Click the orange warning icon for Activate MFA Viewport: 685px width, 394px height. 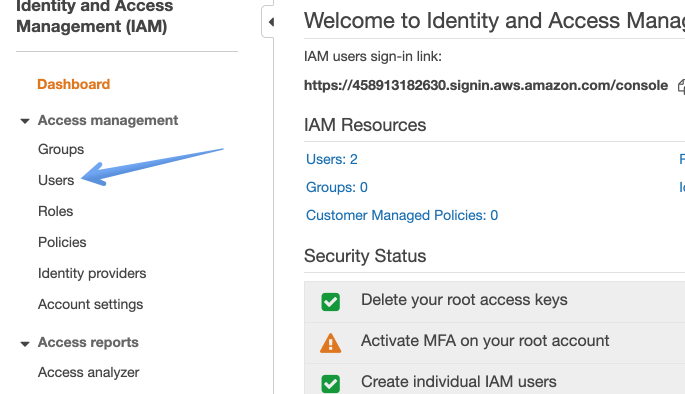click(330, 343)
